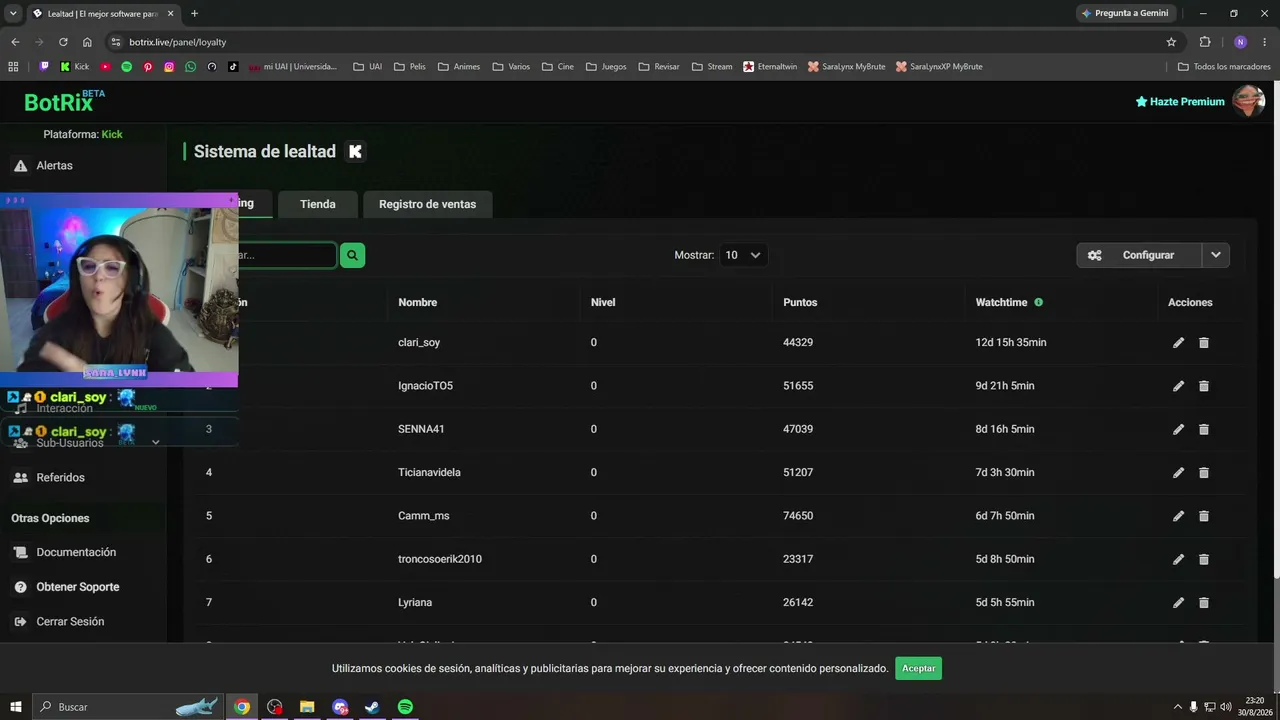Open the Instagram bookmark icon
The height and width of the screenshot is (720, 1280).
coord(169,67)
